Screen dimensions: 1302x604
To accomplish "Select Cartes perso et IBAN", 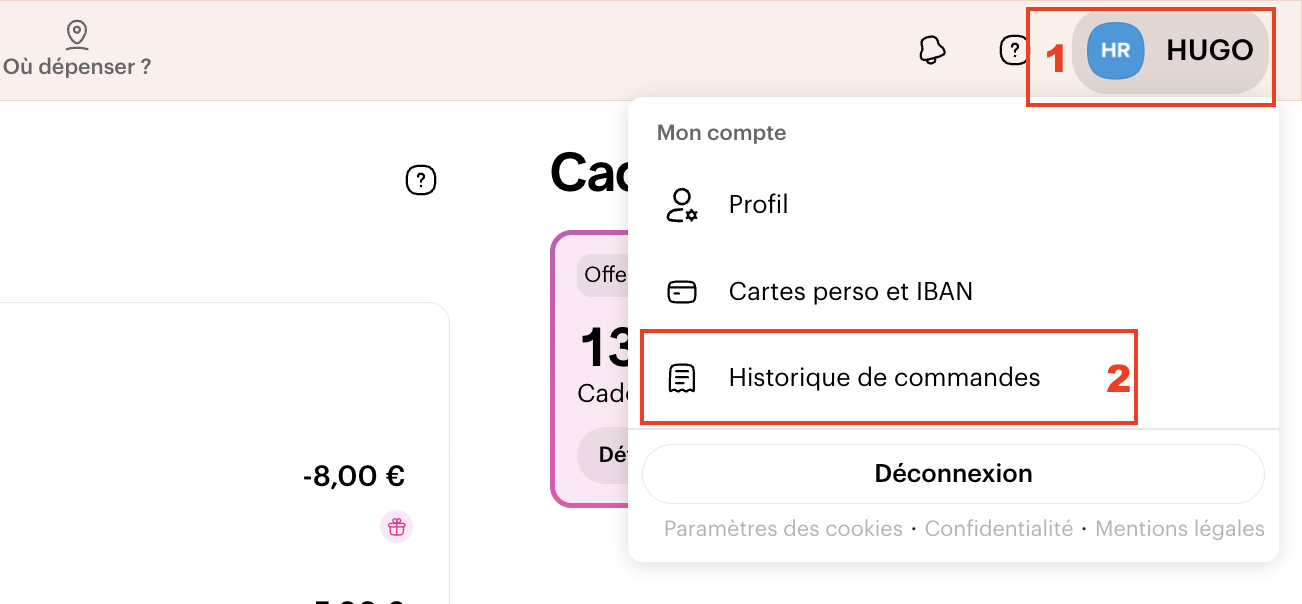I will click(x=849, y=291).
